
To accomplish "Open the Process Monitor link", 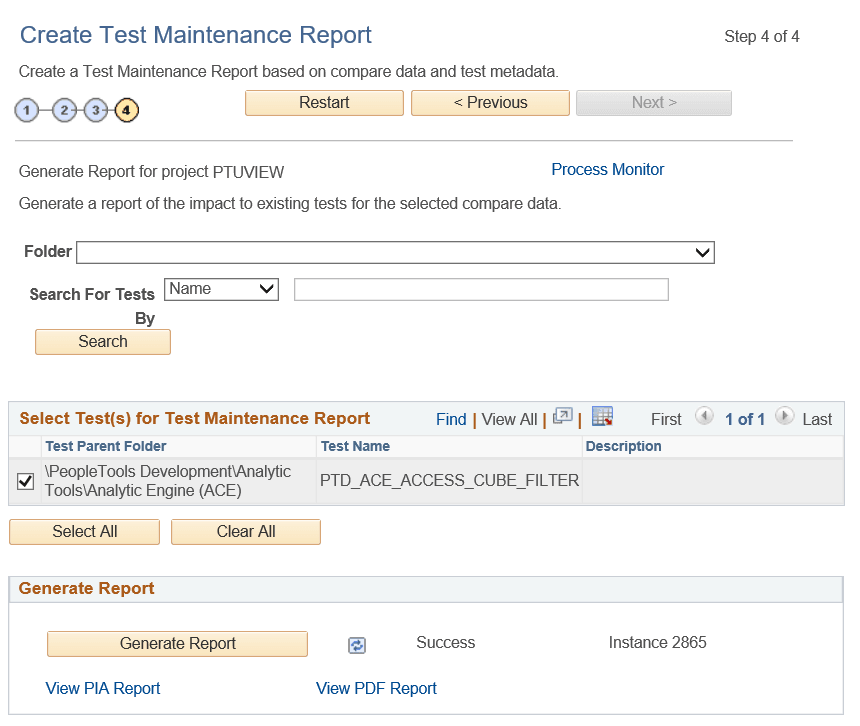I will pos(607,169).
